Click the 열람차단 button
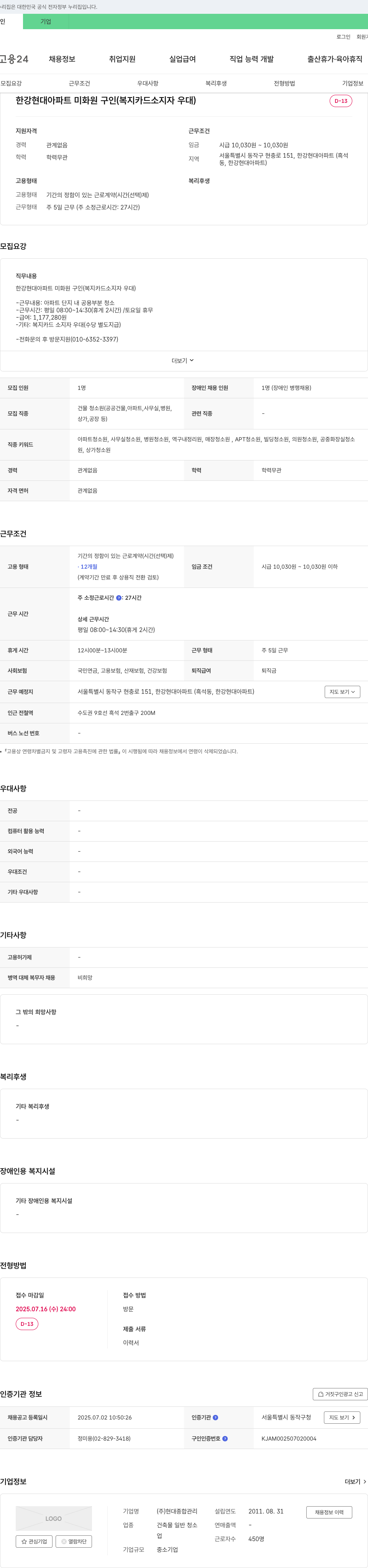The image size is (368, 1568). pos(74,1542)
